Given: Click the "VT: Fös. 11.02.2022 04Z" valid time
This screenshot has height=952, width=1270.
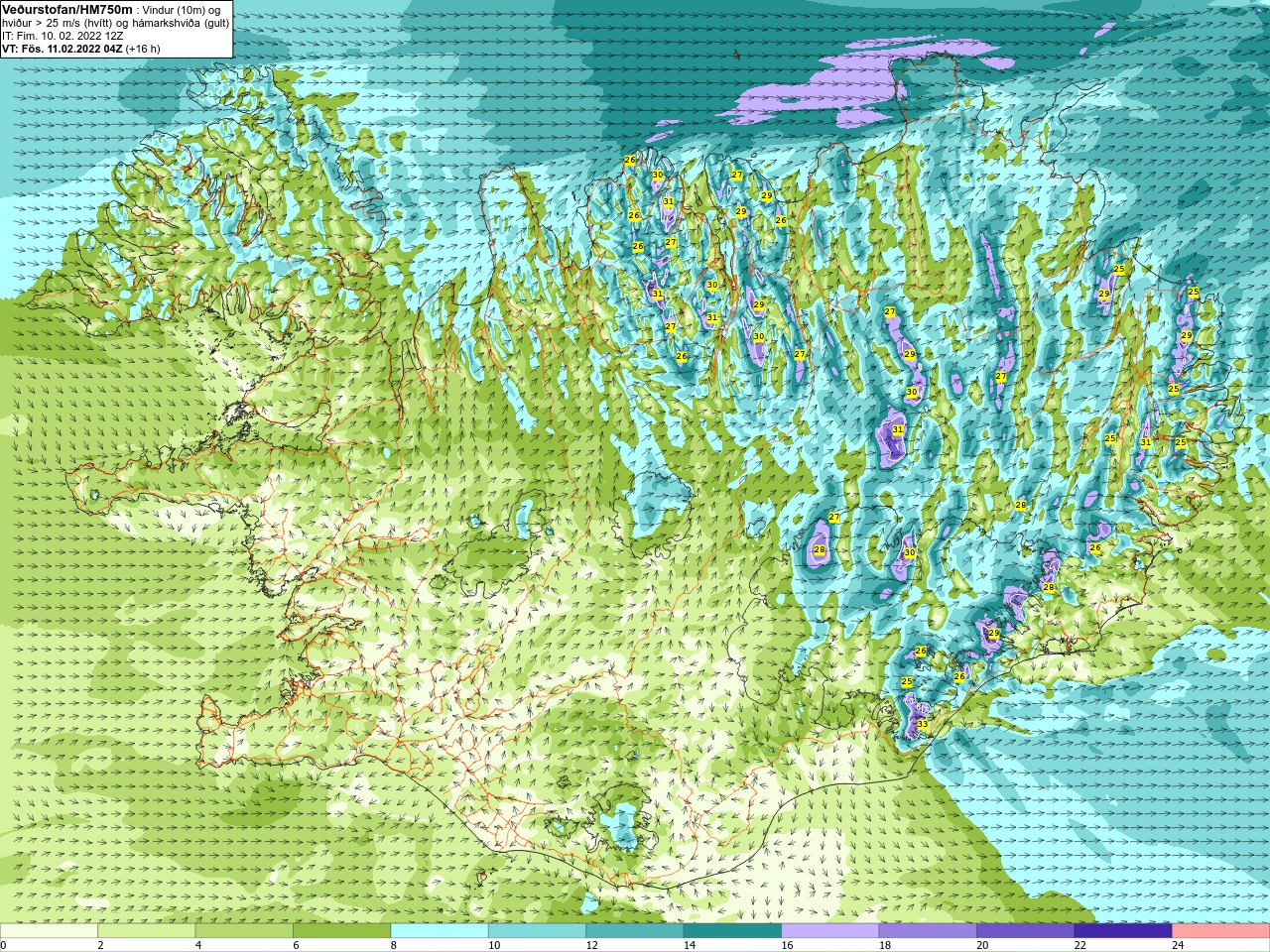Looking at the screenshot, I should 63,48.
